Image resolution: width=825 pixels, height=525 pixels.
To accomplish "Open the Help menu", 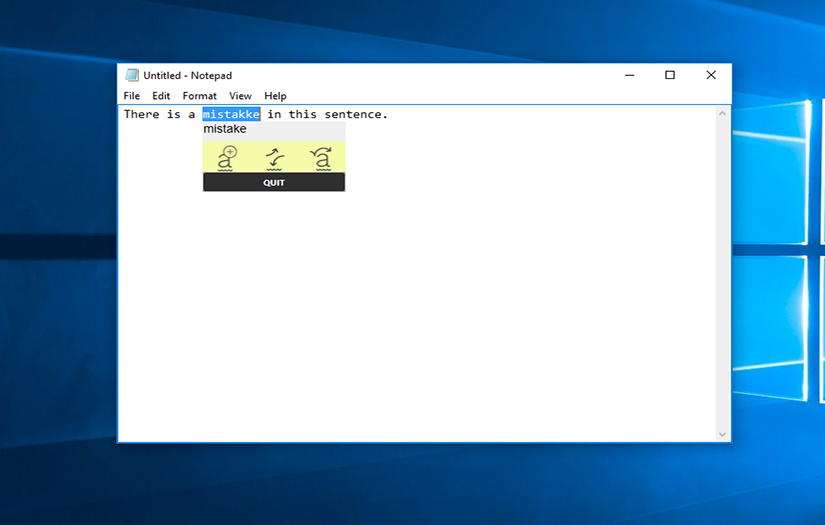I will 275,96.
